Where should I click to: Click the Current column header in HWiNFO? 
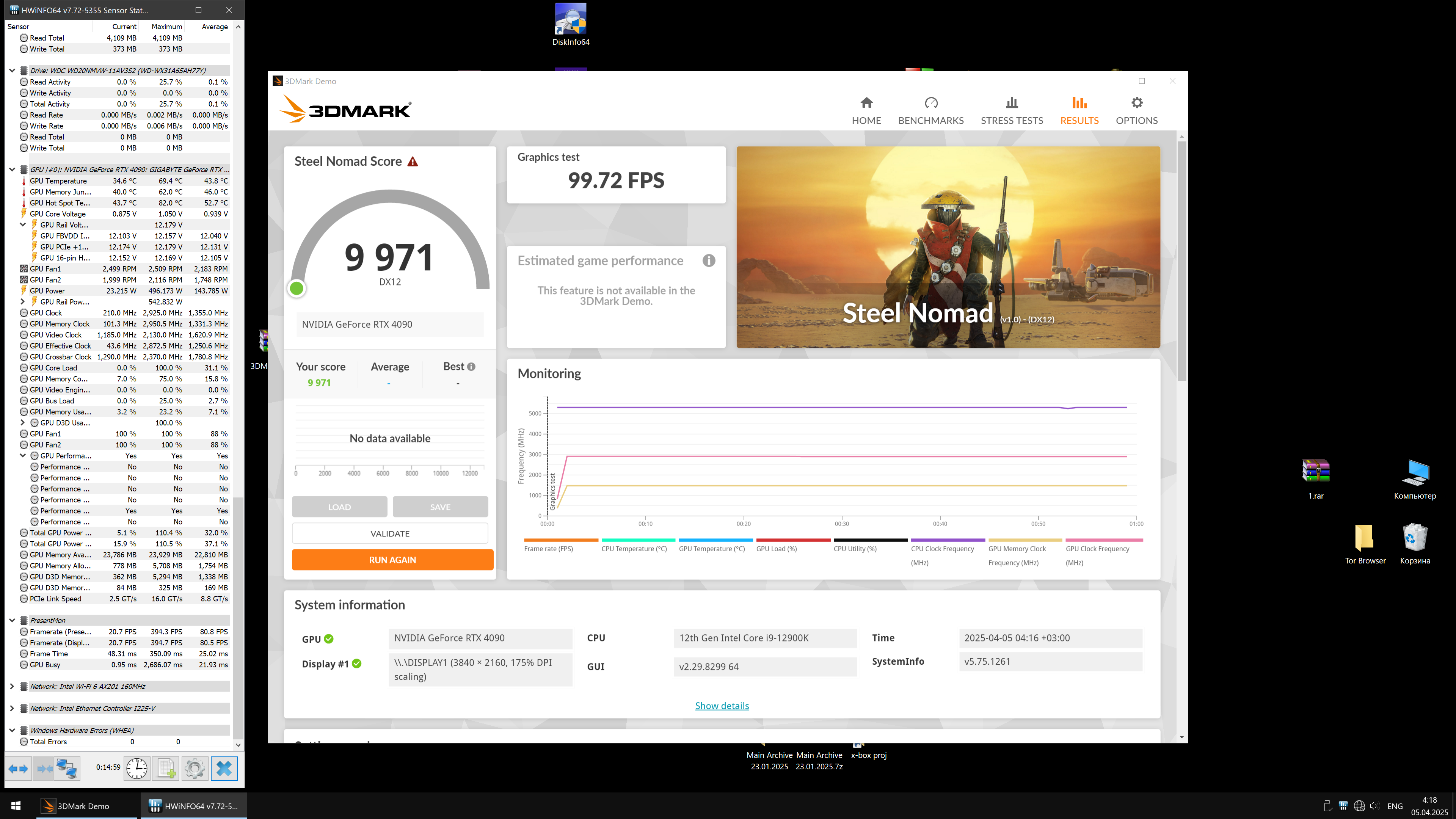[124, 27]
